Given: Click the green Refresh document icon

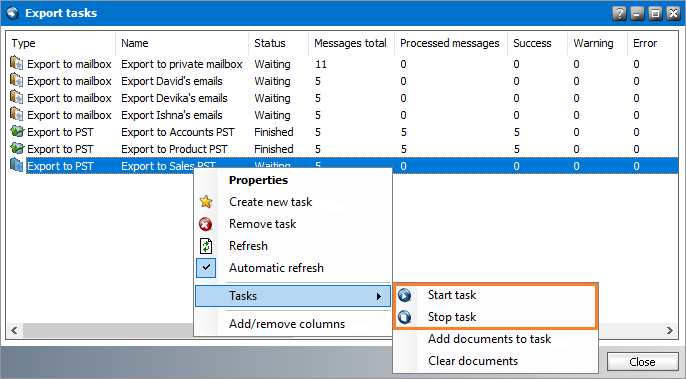Looking at the screenshot, I should (206, 246).
